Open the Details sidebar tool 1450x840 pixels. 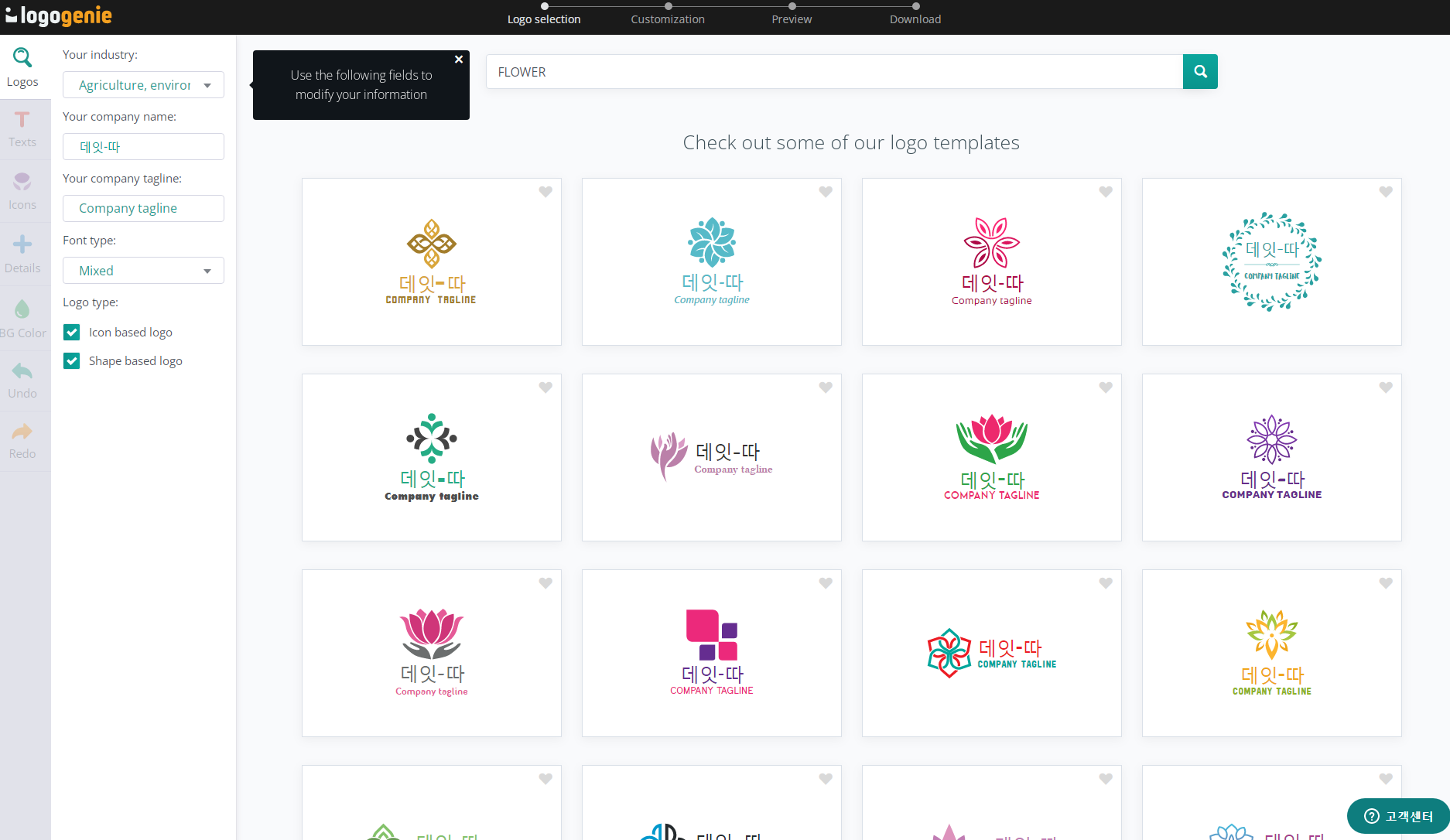(x=22, y=254)
